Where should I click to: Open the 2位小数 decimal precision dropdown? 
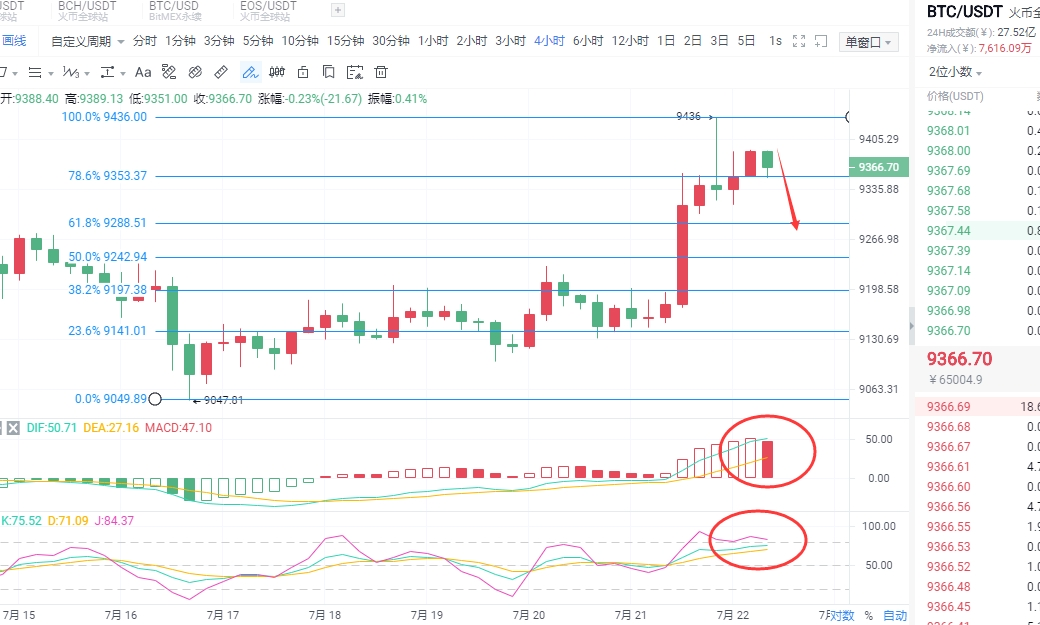click(x=955, y=72)
